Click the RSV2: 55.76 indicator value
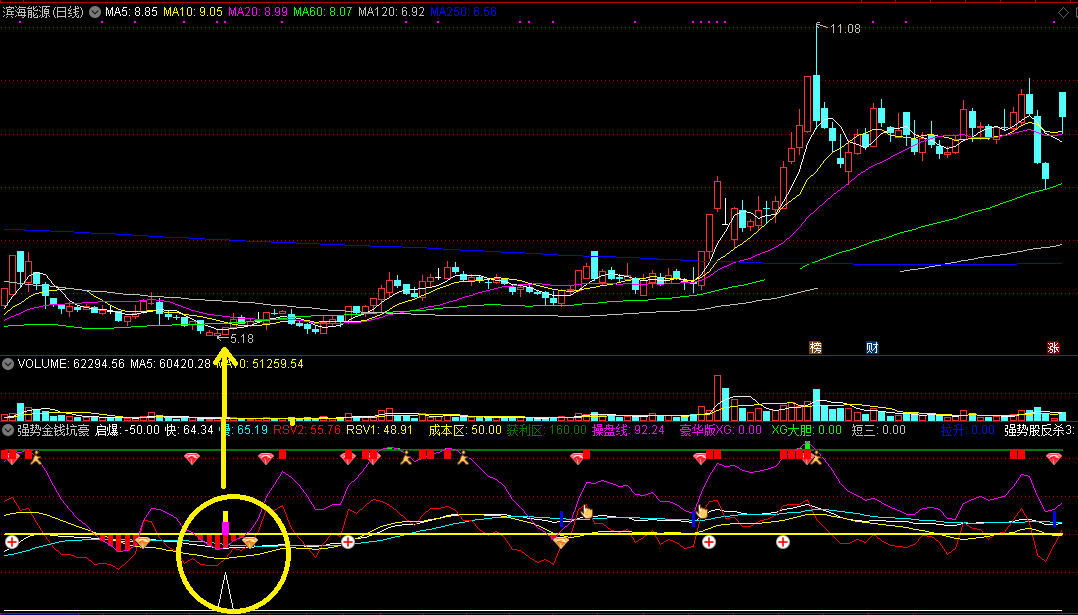 coord(307,431)
